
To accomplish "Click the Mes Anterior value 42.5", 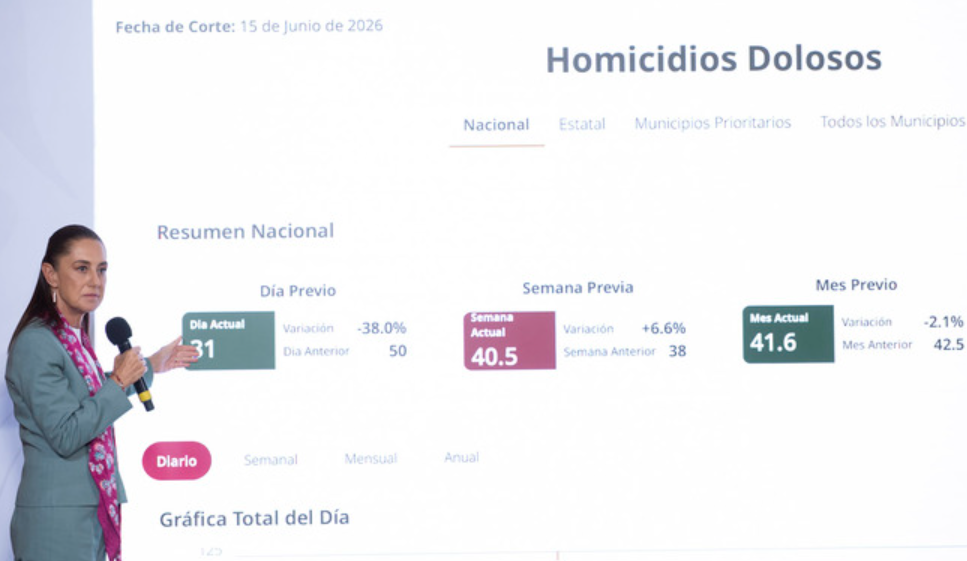I will [948, 345].
